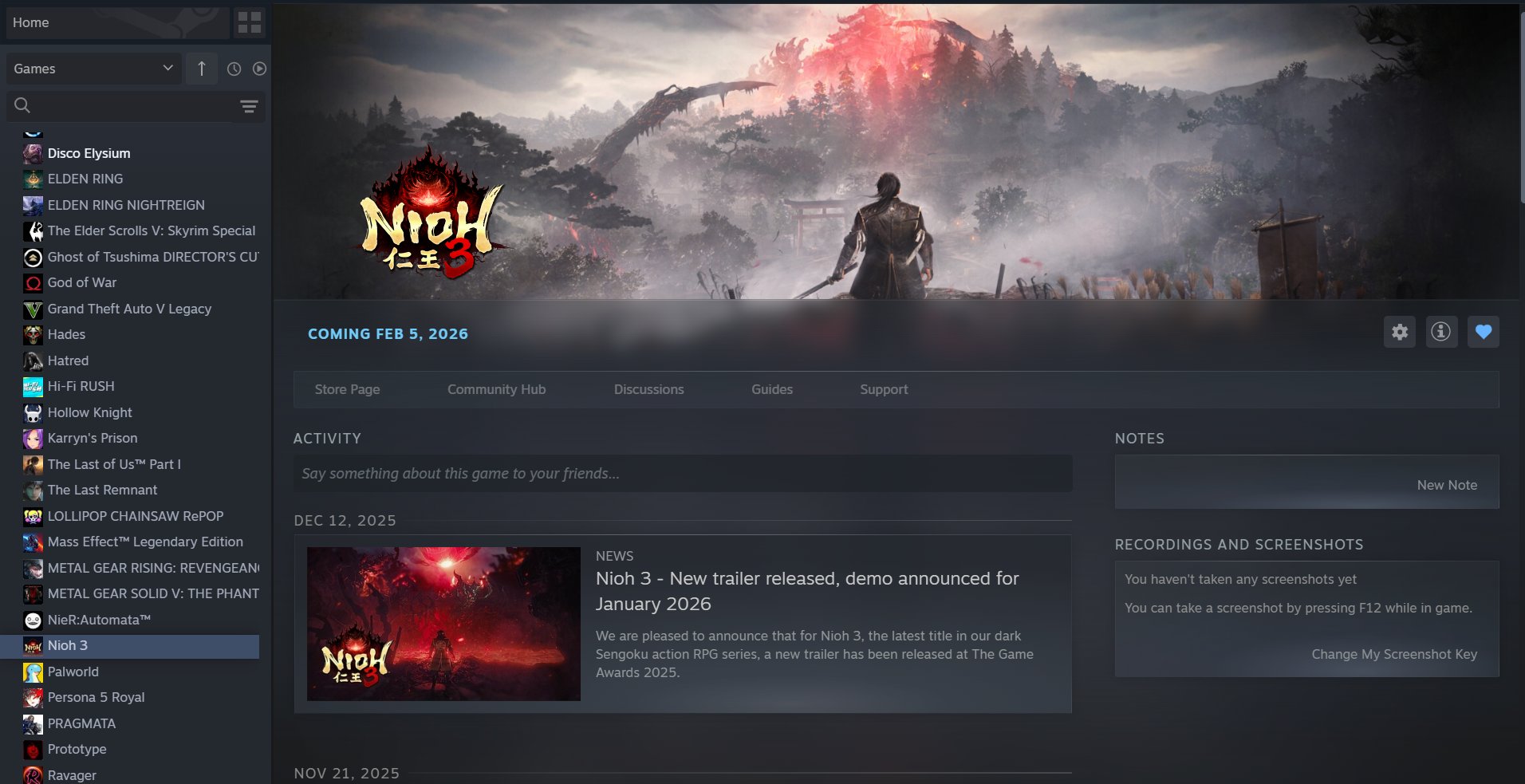Click the New Note button
1525x784 pixels.
point(1447,485)
